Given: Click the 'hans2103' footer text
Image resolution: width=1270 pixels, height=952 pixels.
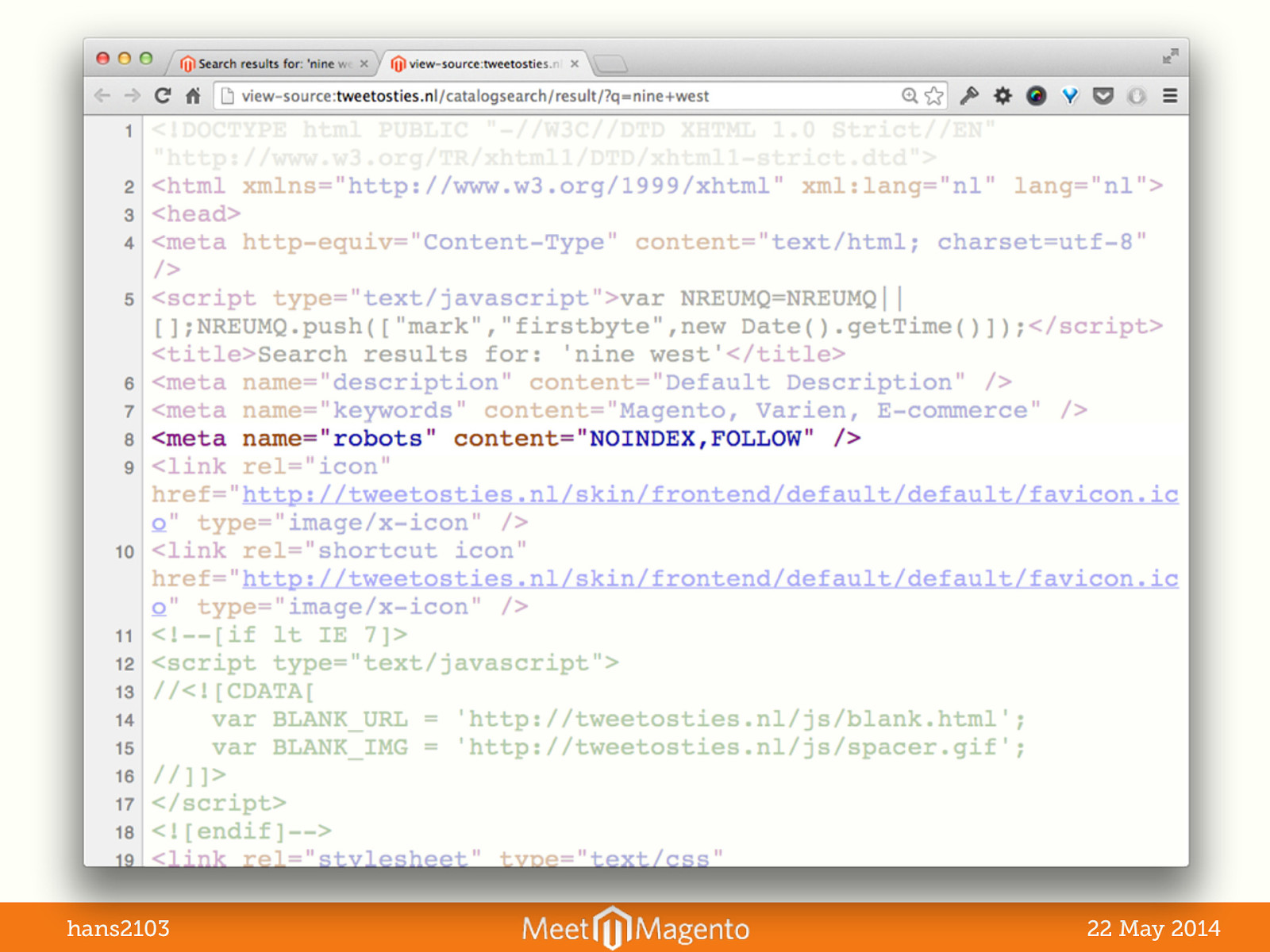Looking at the screenshot, I should coord(118,928).
